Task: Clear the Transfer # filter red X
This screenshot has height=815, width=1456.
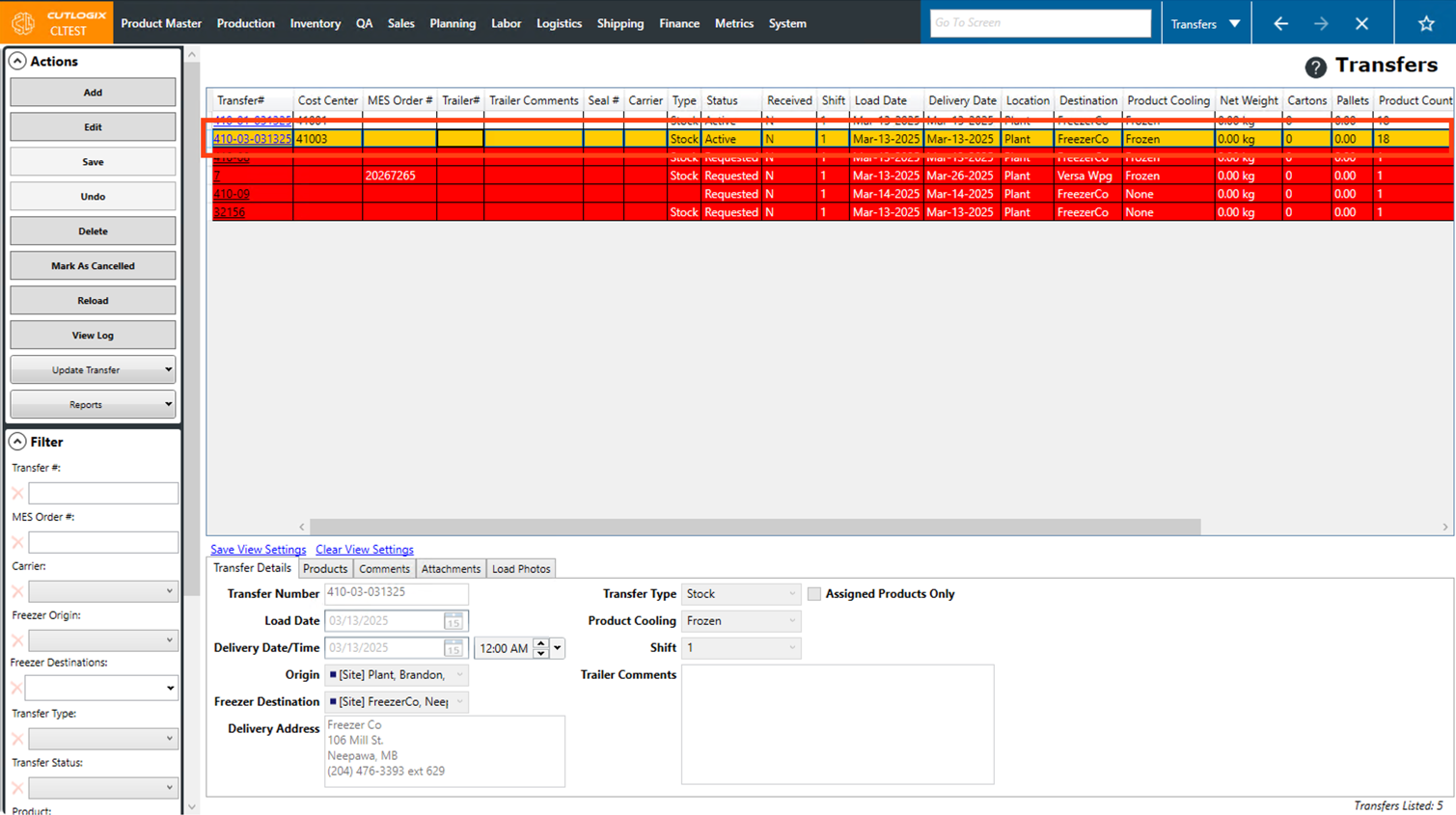Action: click(17, 494)
